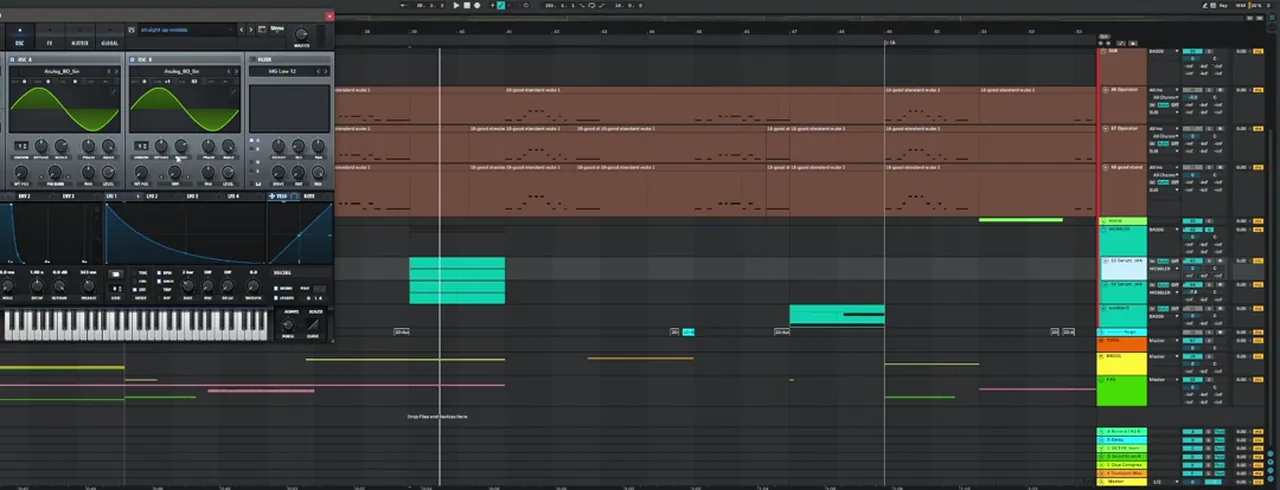Select the LFO 1 tab
1280x490 pixels.
(x=111, y=196)
